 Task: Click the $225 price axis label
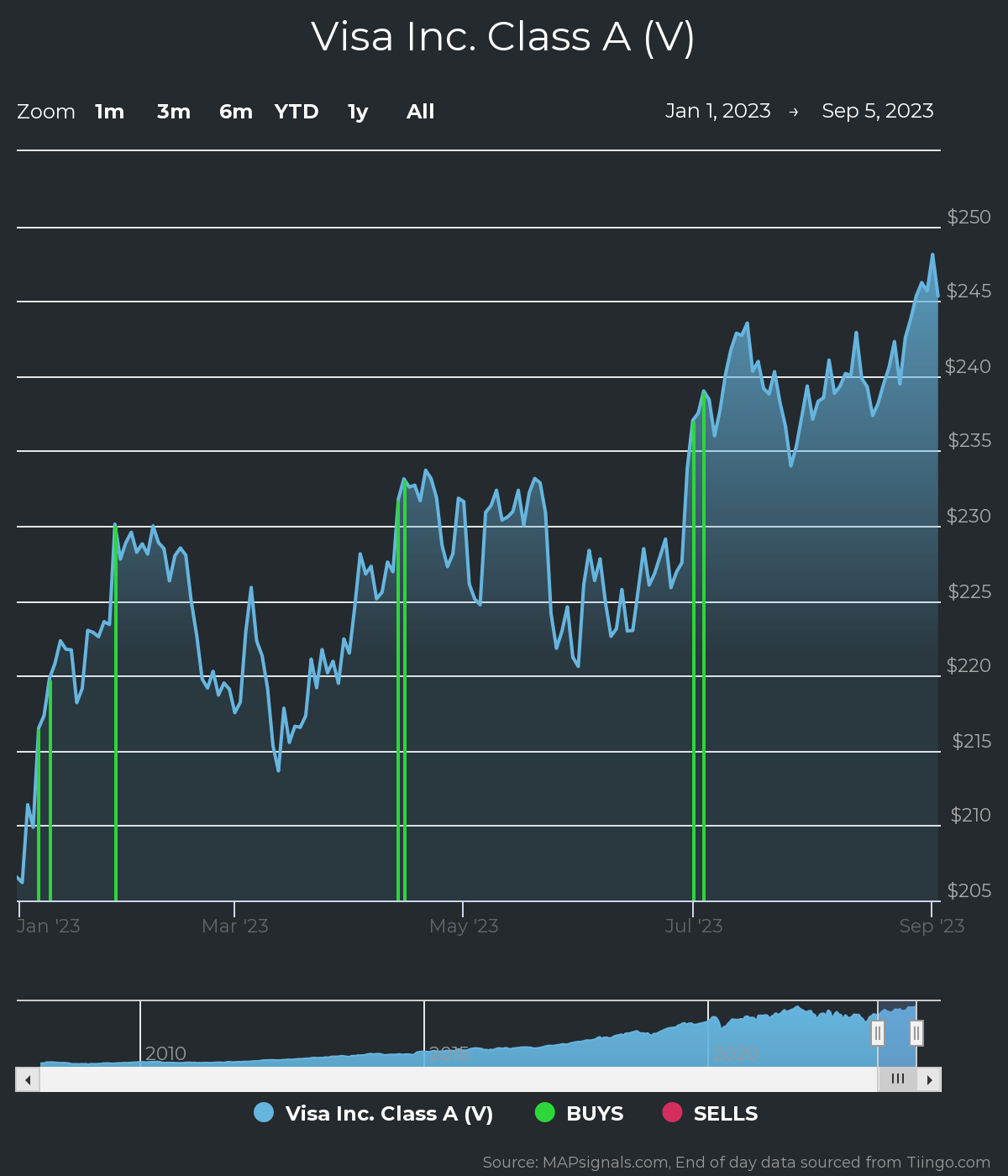click(x=969, y=591)
